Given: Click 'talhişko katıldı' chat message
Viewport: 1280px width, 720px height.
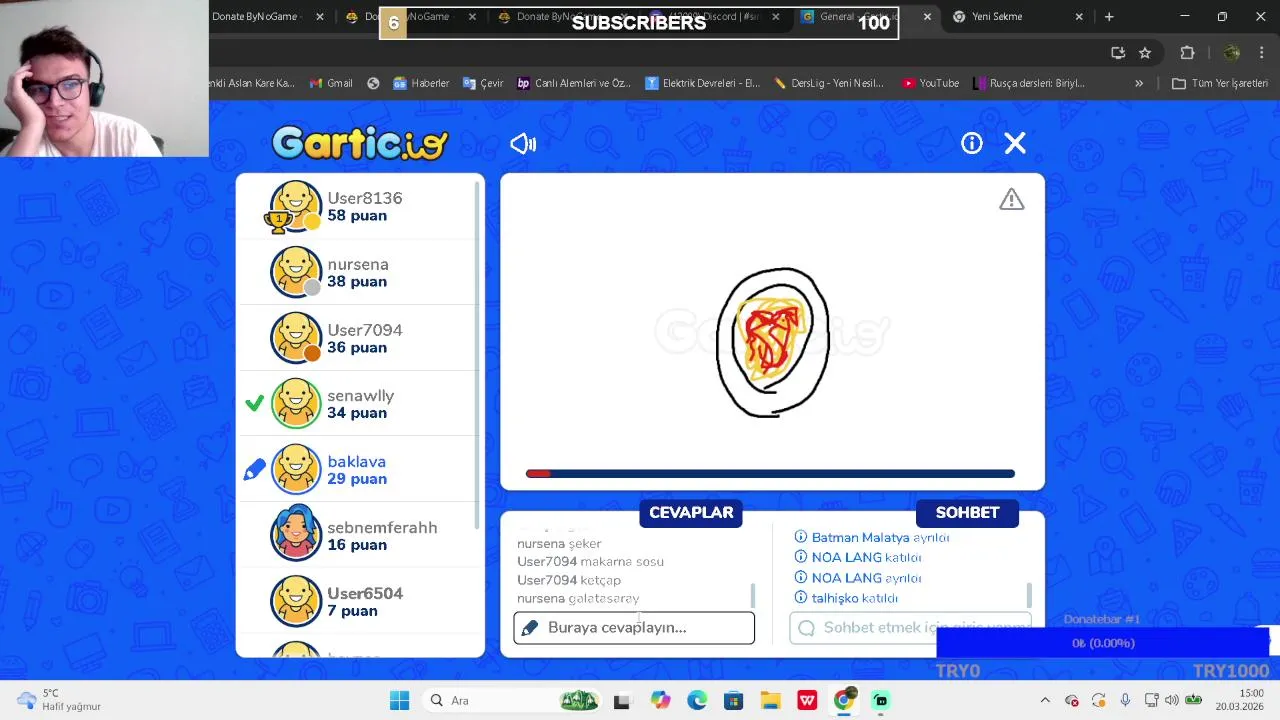Looking at the screenshot, I should (846, 598).
